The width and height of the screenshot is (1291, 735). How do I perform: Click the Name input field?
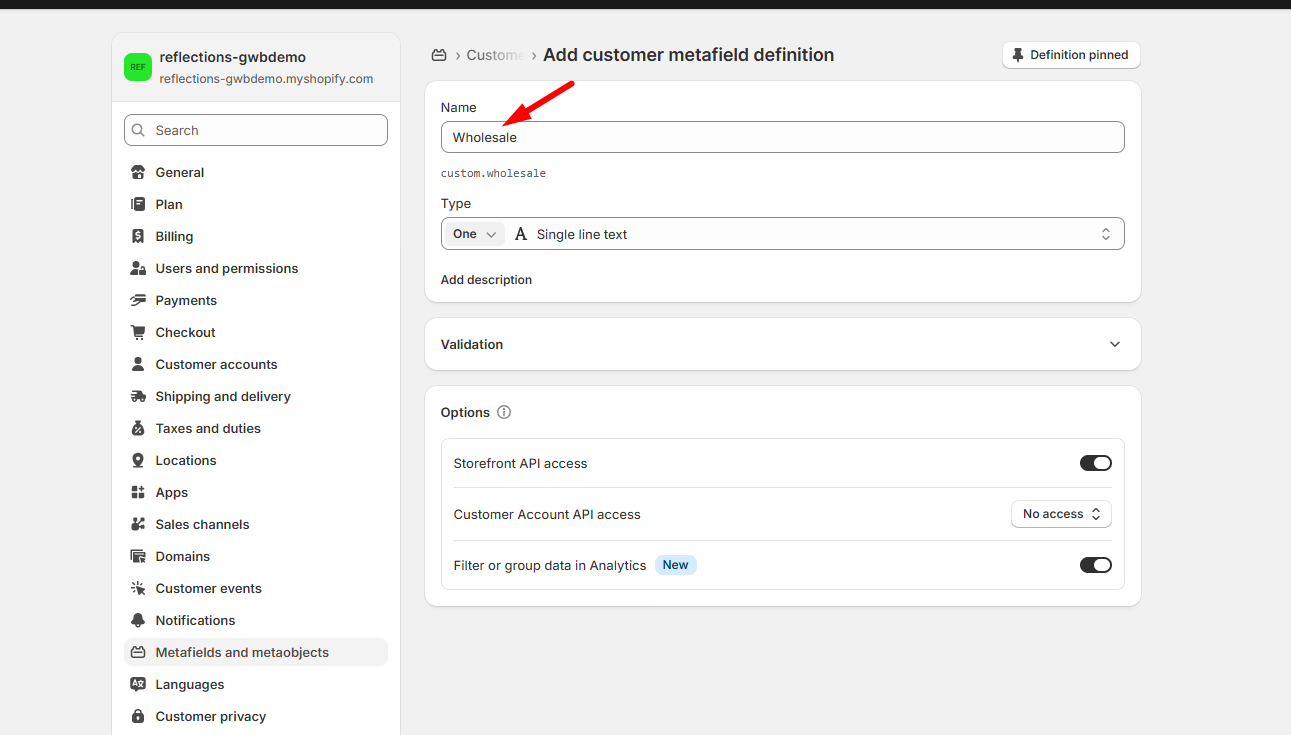click(782, 137)
